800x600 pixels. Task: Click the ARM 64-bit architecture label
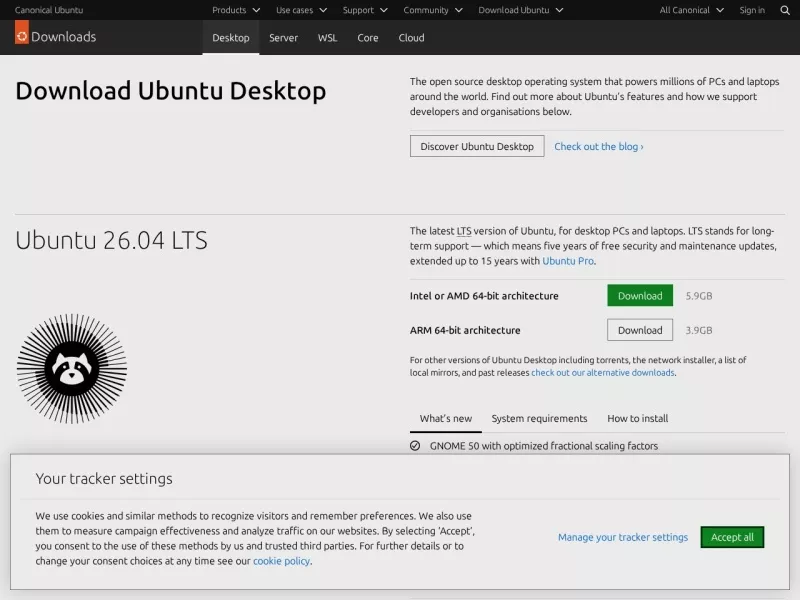465,330
